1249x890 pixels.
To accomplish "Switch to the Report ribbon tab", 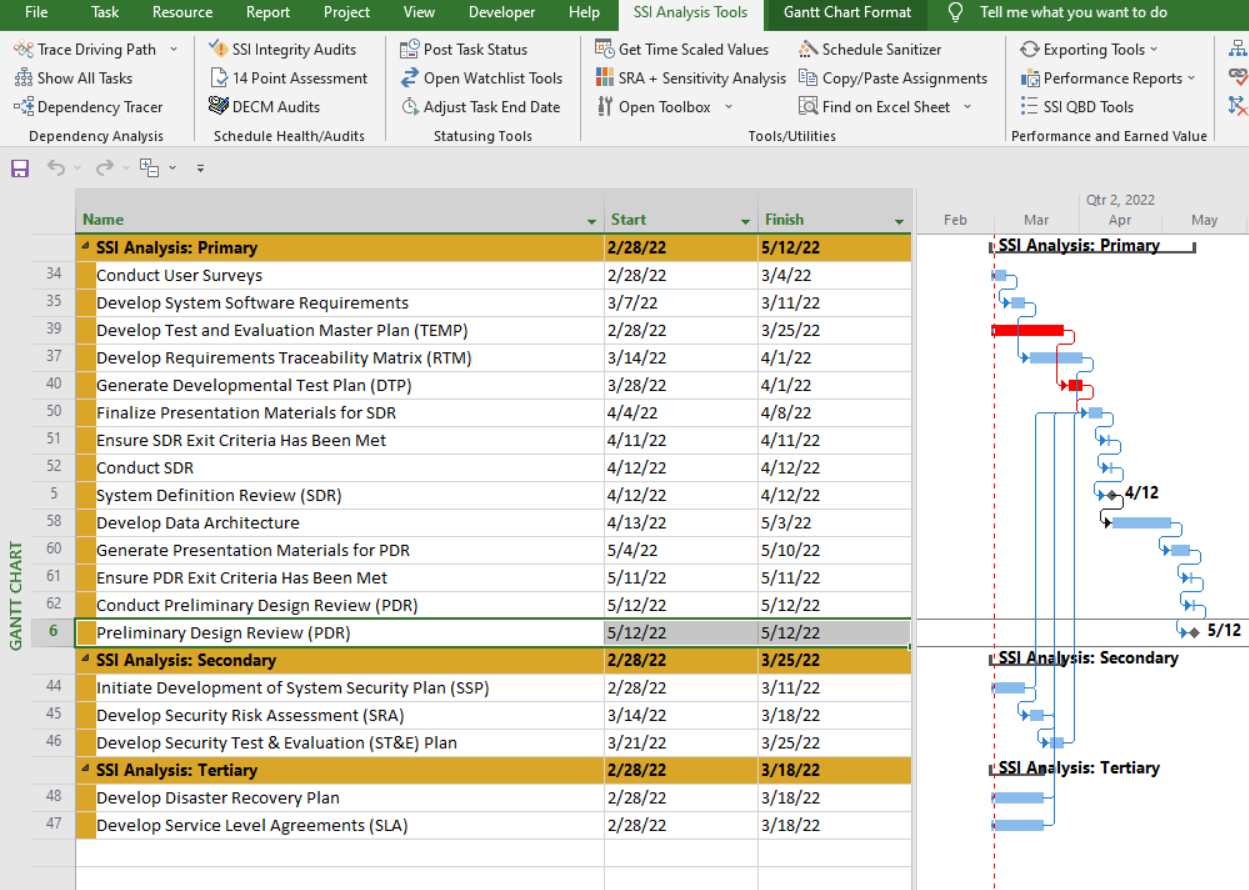I will pos(268,13).
